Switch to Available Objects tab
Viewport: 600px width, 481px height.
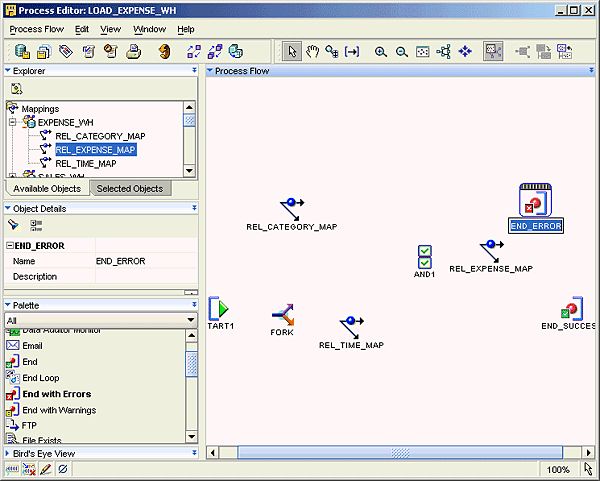[47, 189]
